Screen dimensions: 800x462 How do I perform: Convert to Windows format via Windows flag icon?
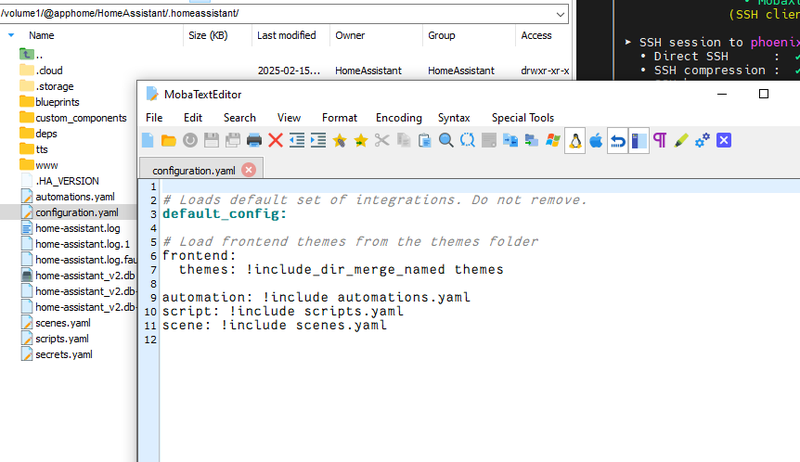pos(553,140)
